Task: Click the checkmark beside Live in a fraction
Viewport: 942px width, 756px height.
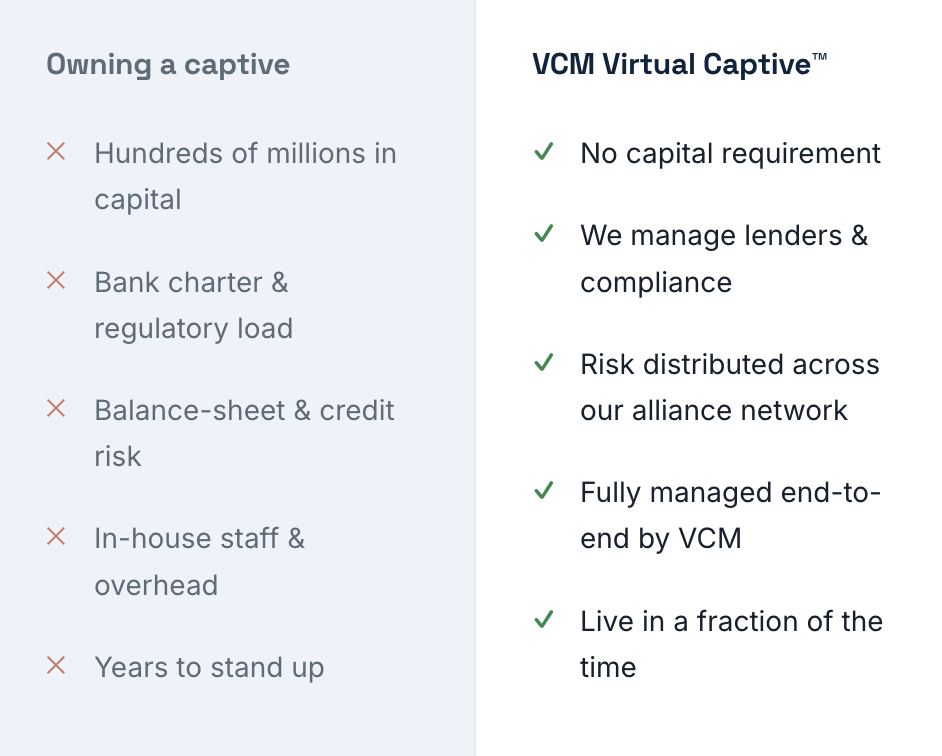Action: tap(544, 619)
